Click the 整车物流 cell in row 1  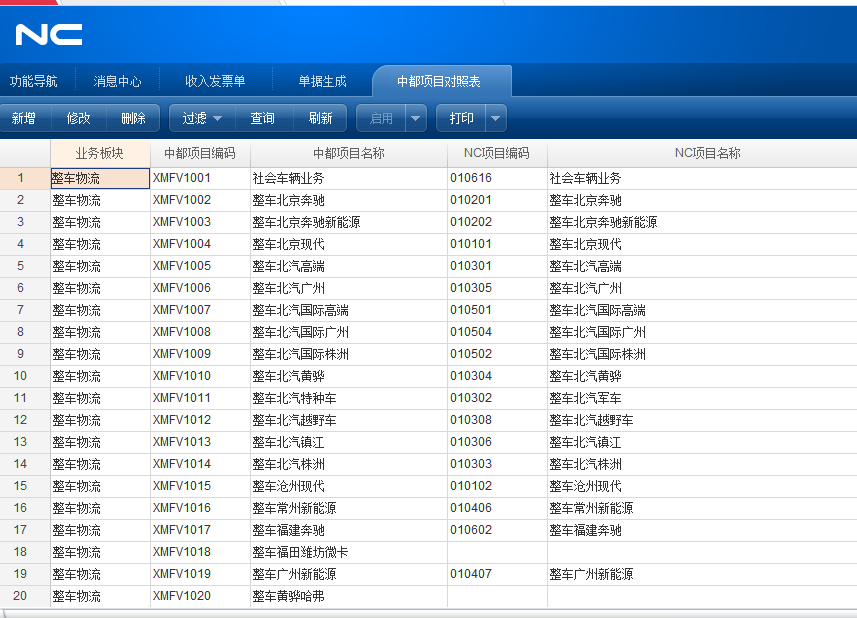pos(100,178)
